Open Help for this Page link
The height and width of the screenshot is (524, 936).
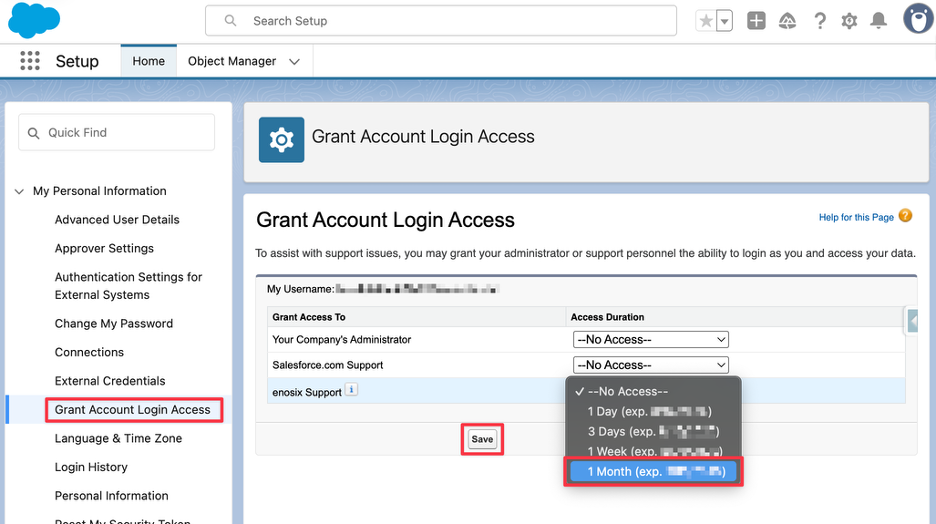856,217
